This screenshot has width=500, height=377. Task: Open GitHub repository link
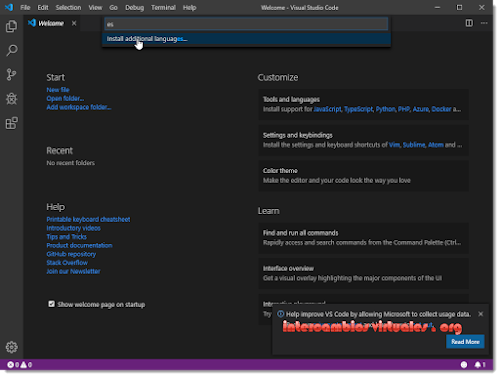click(x=71, y=254)
